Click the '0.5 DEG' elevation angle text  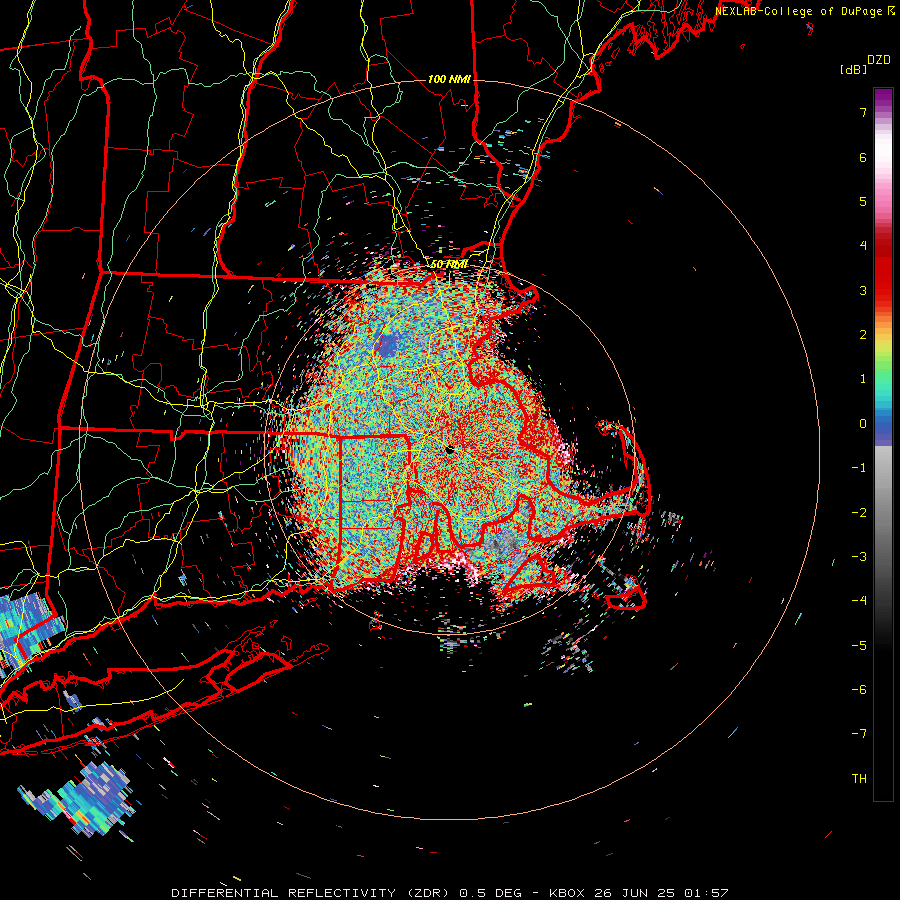coord(491,893)
